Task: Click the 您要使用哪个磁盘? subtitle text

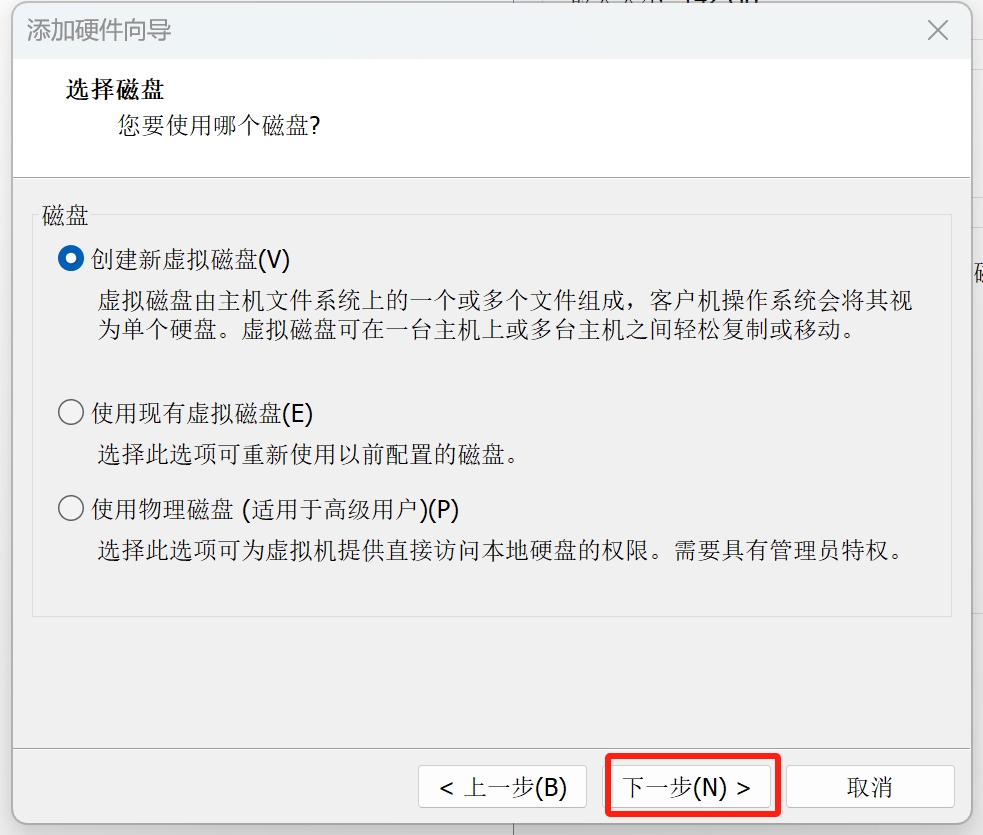Action: click(219, 125)
